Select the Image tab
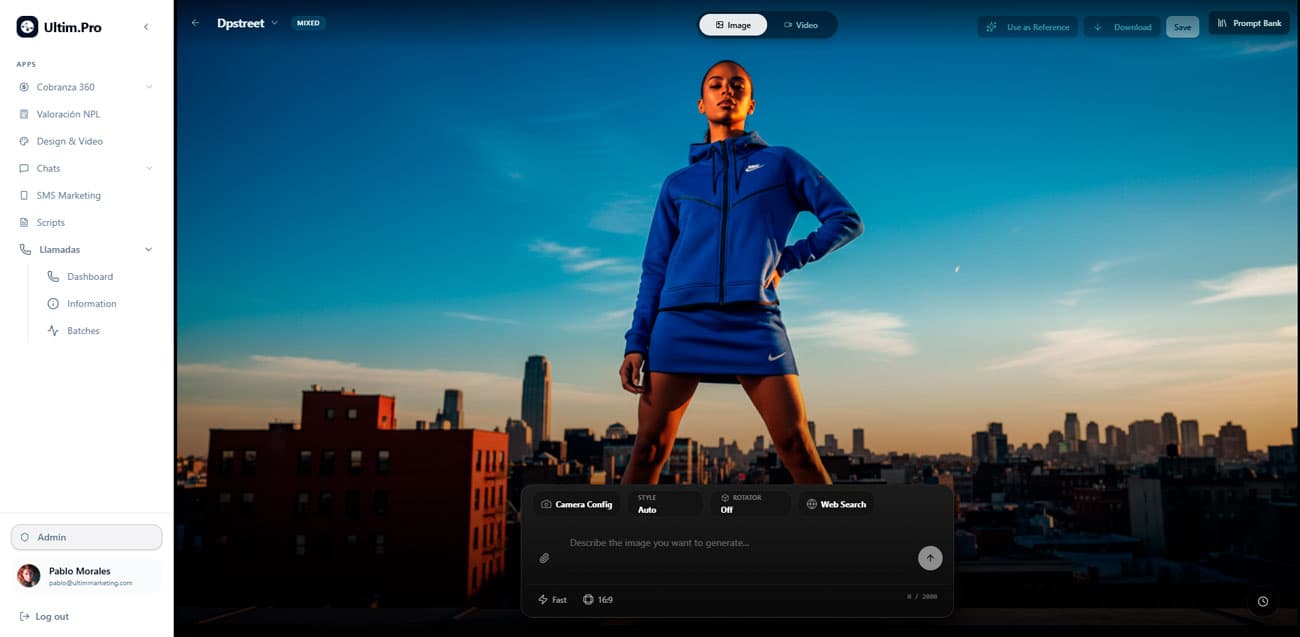The image size is (1300, 637). point(733,25)
